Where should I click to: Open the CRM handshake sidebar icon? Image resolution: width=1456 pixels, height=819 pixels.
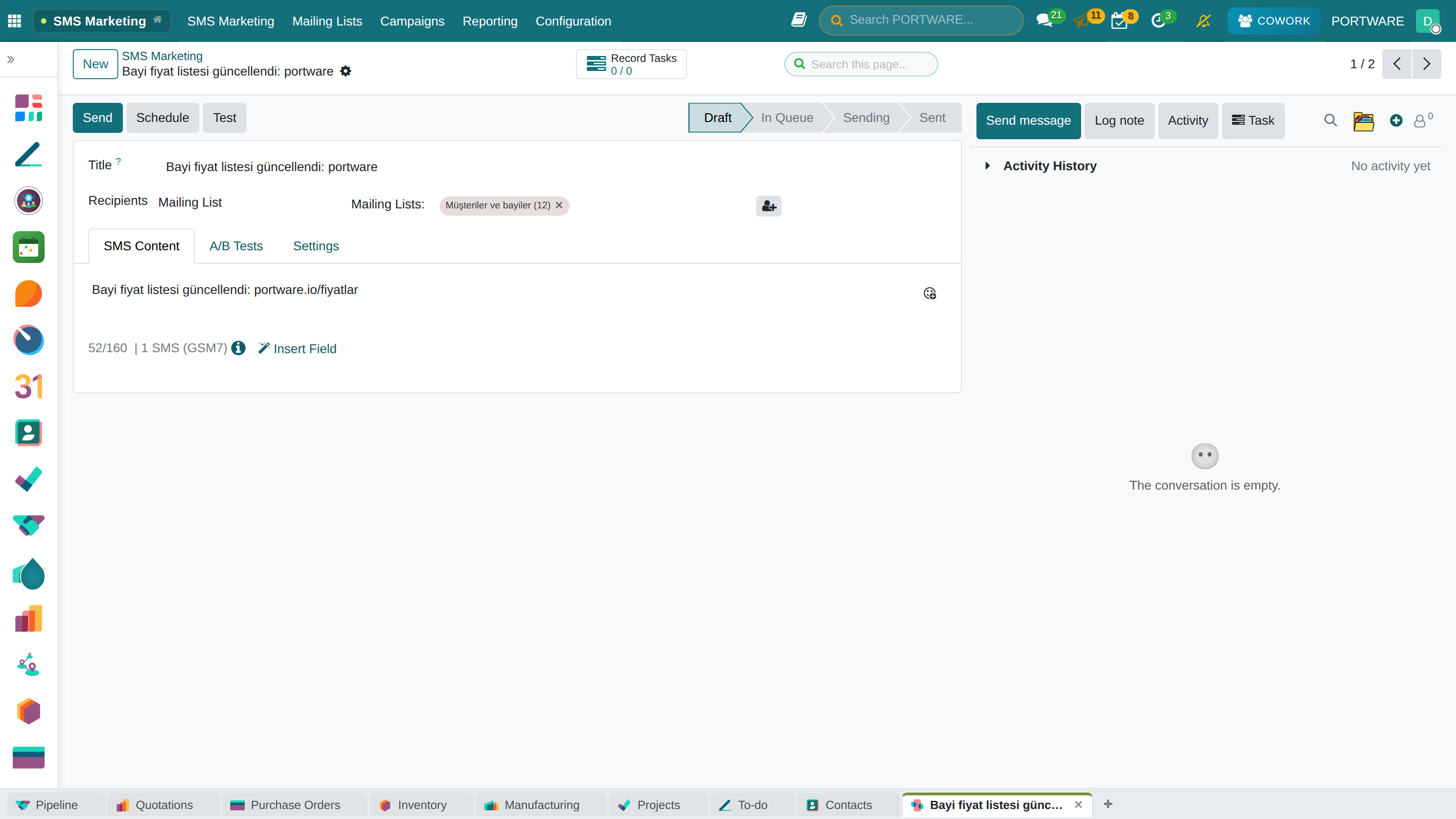click(28, 526)
